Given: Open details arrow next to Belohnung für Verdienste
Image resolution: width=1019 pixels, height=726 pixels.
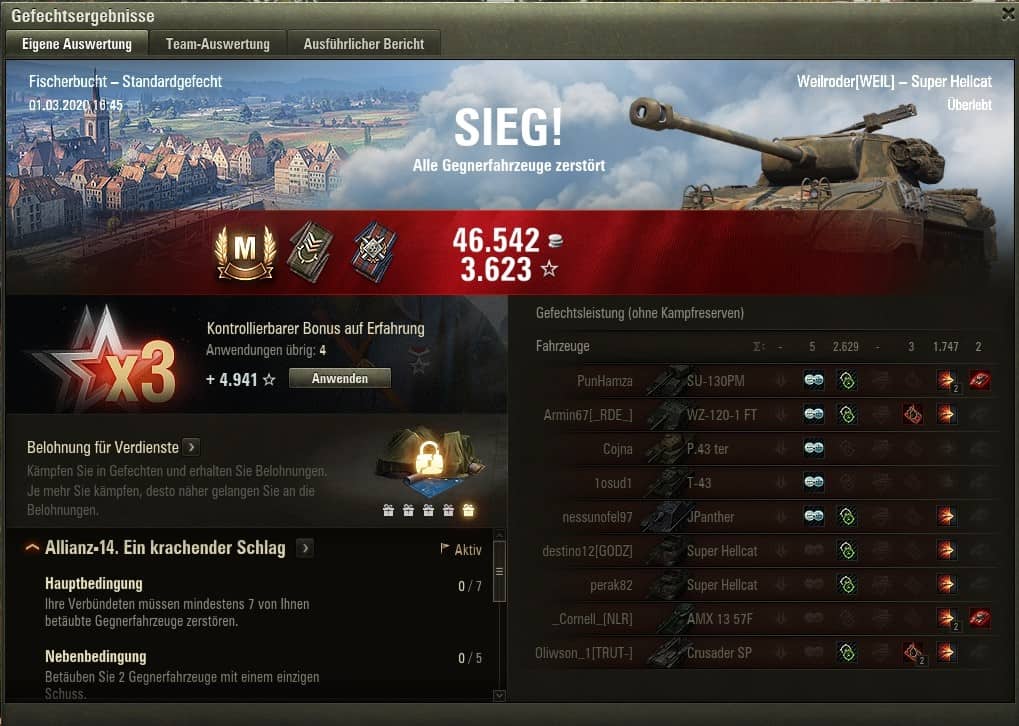Looking at the screenshot, I should [x=191, y=447].
